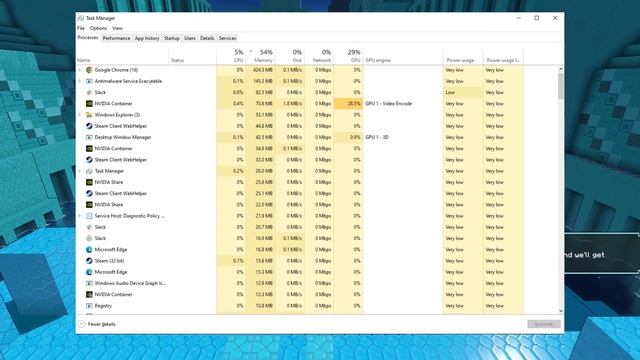Click the scrollbar up arrow
Image resolution: width=640 pixels, height=360 pixels.
(x=560, y=69)
